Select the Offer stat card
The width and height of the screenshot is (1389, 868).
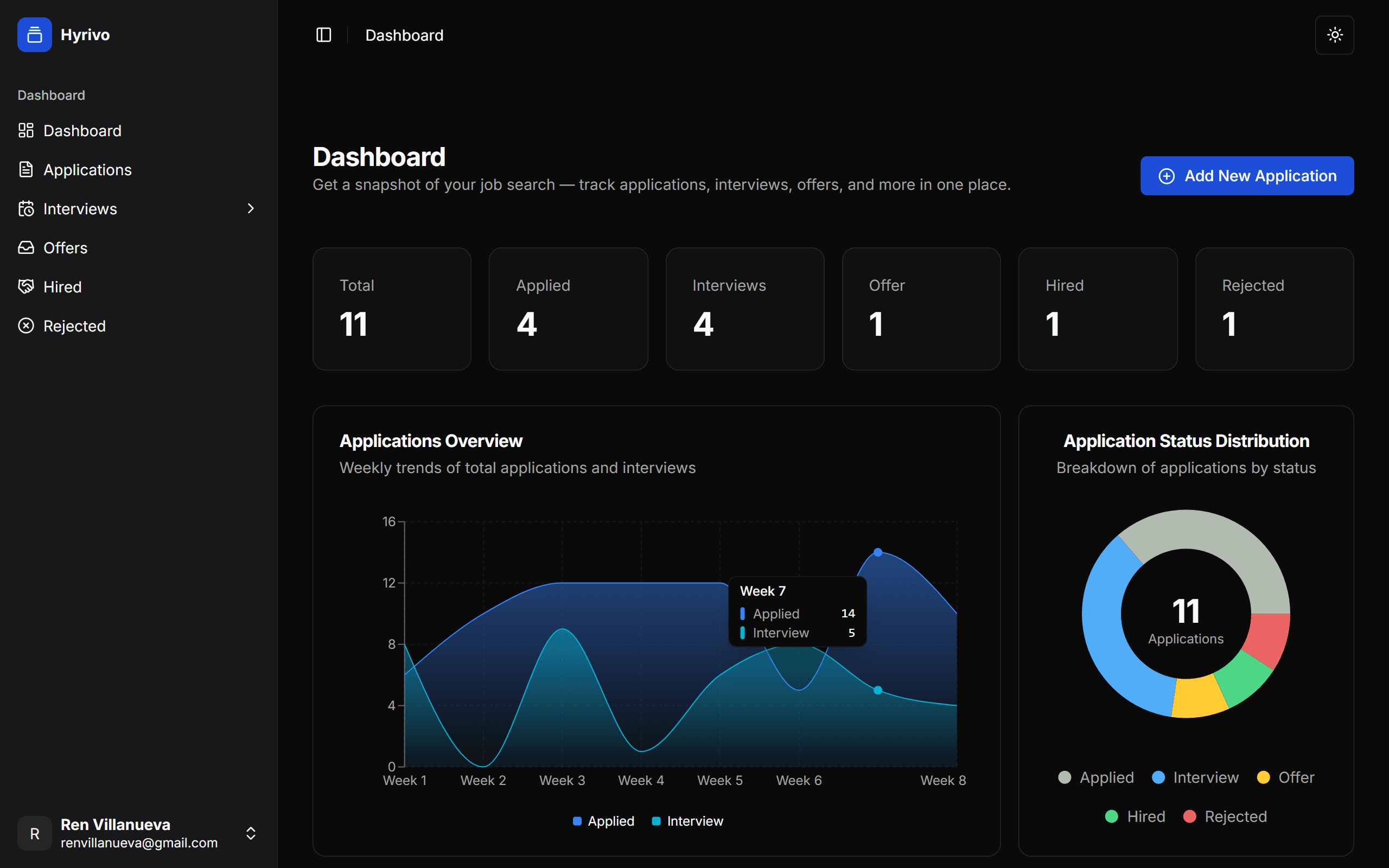[x=921, y=309]
